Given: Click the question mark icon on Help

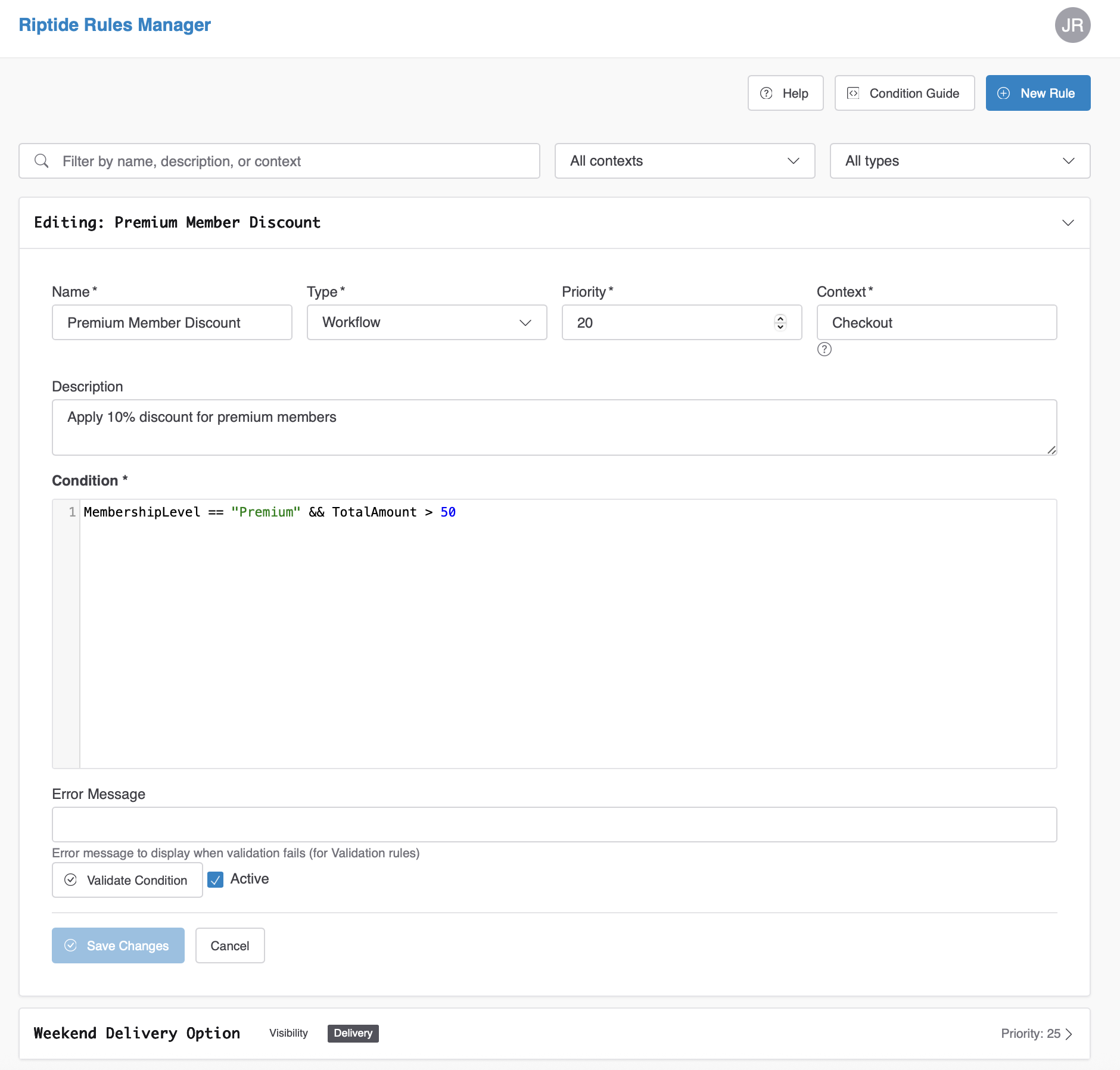Looking at the screenshot, I should (766, 93).
